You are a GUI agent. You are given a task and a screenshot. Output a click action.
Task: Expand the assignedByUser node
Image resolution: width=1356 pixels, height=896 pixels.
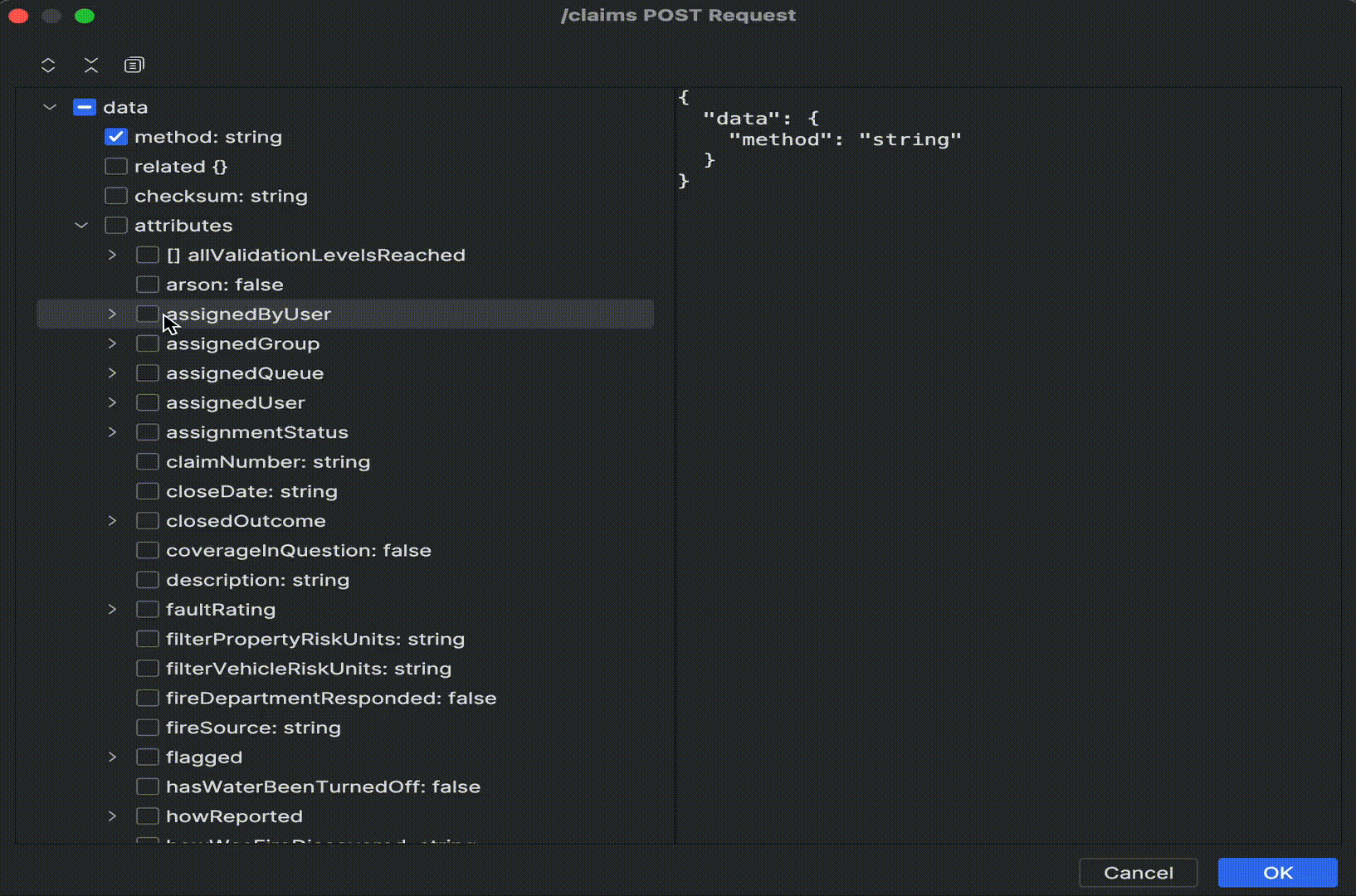(x=112, y=314)
